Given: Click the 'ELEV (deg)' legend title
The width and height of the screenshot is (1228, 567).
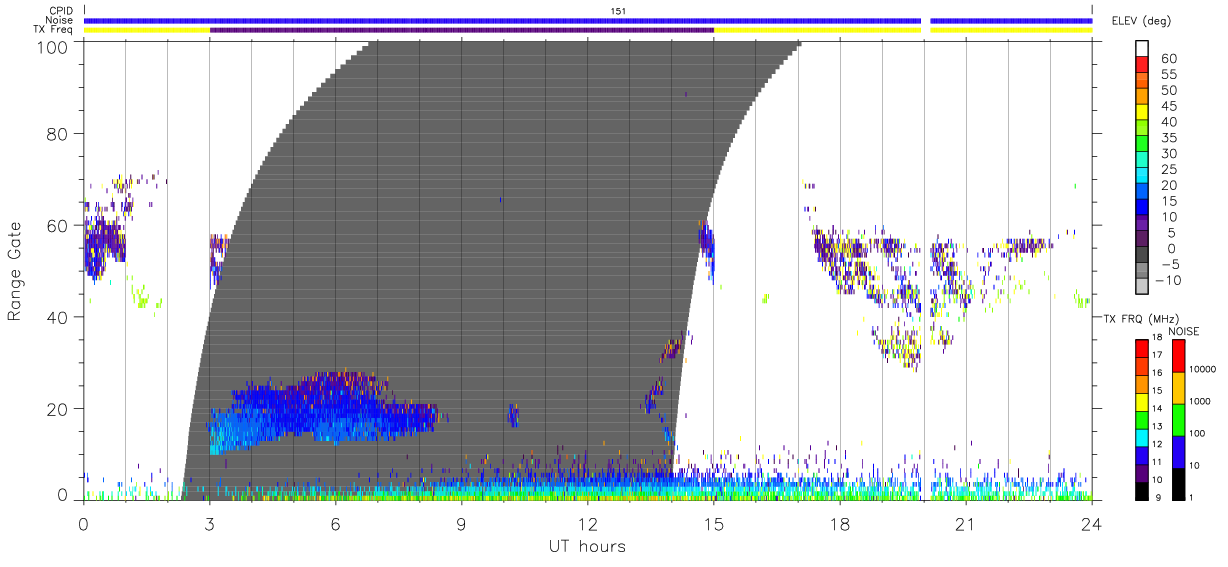Looking at the screenshot, I should [1141, 21].
